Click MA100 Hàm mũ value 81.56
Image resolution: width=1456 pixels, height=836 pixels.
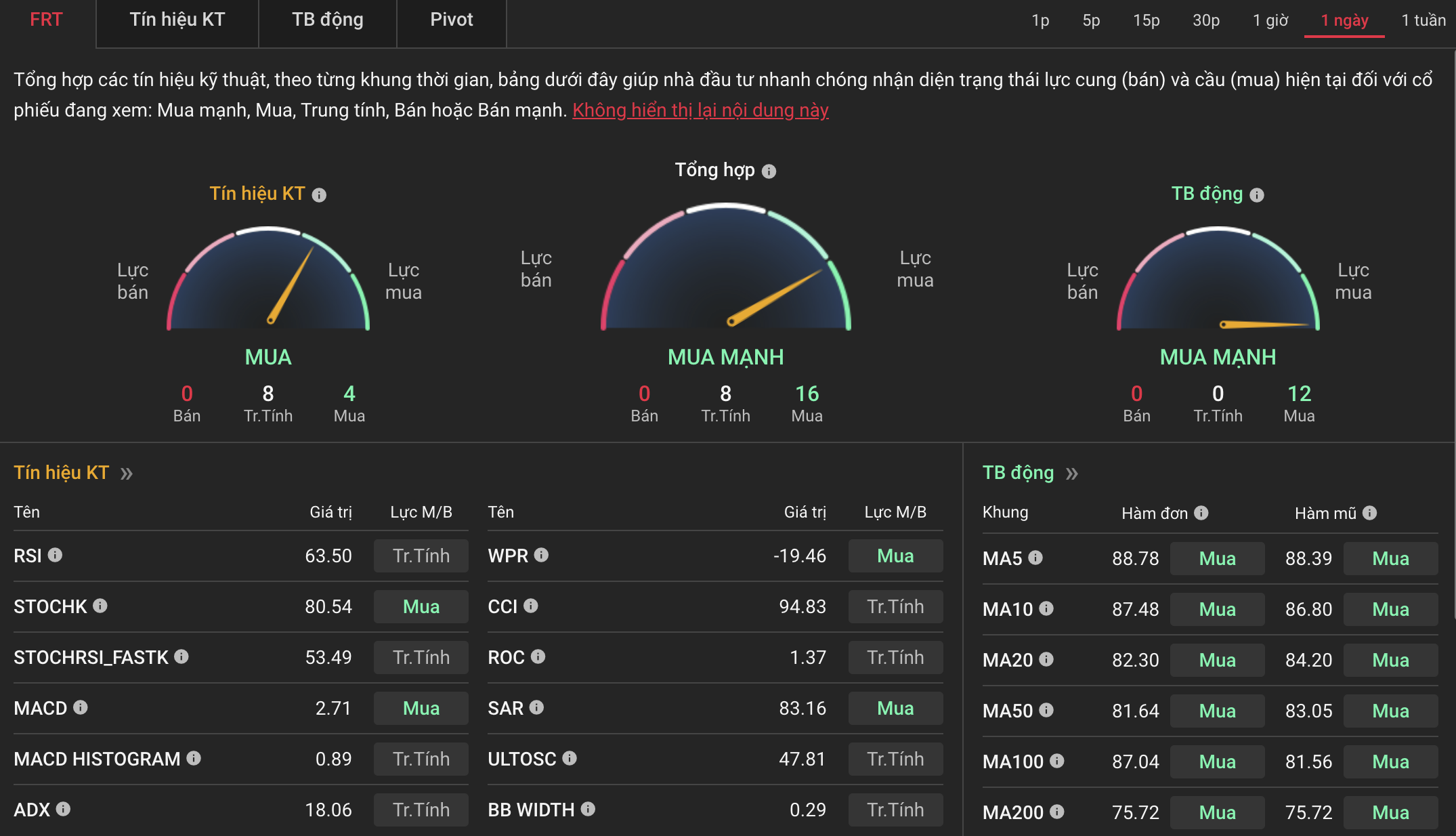[1309, 762]
